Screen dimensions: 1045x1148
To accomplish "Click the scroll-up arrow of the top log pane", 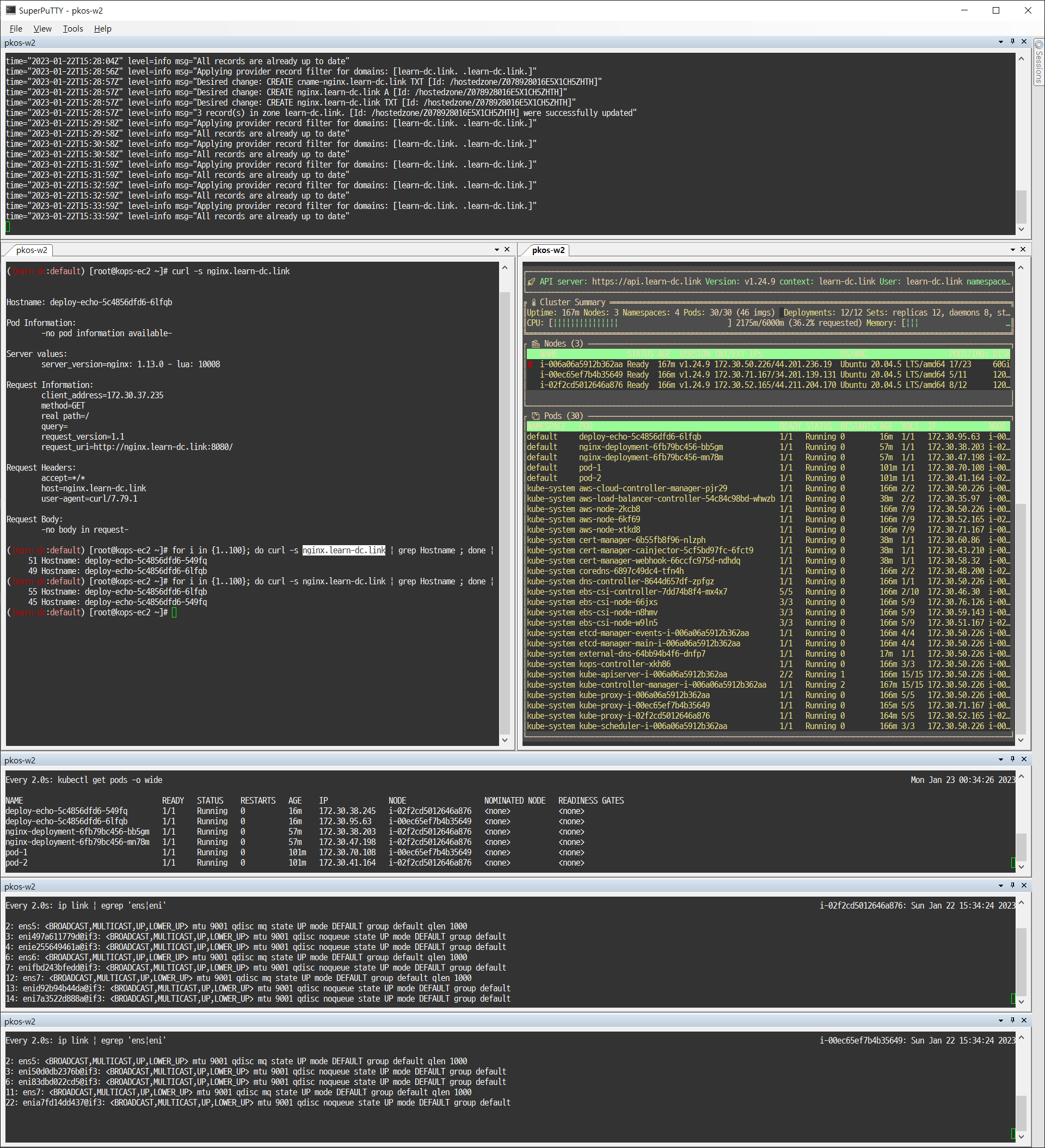I will pos(1022,59).
